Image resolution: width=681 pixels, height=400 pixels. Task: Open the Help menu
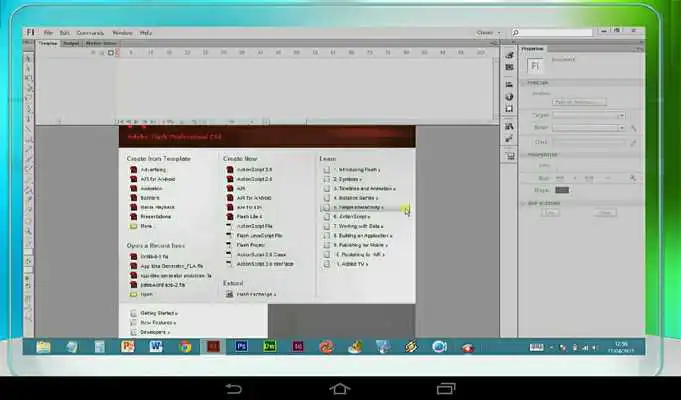[145, 33]
